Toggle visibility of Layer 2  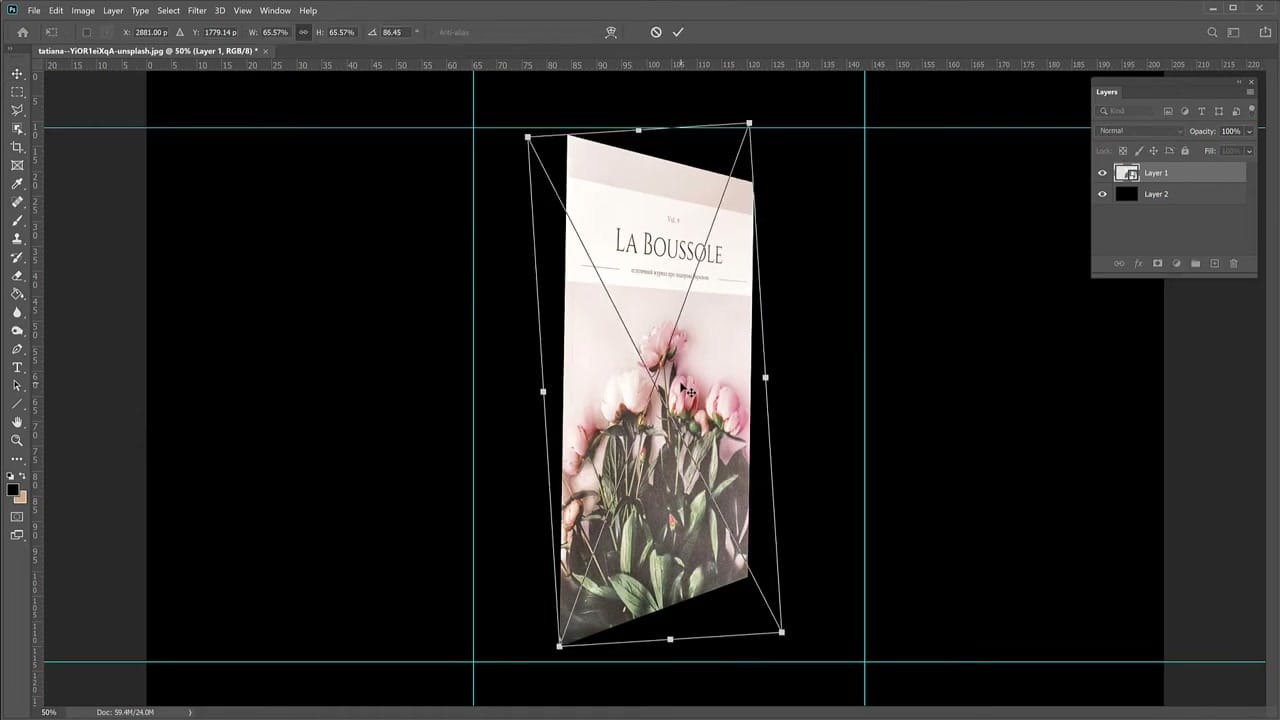pyautogui.click(x=1103, y=194)
